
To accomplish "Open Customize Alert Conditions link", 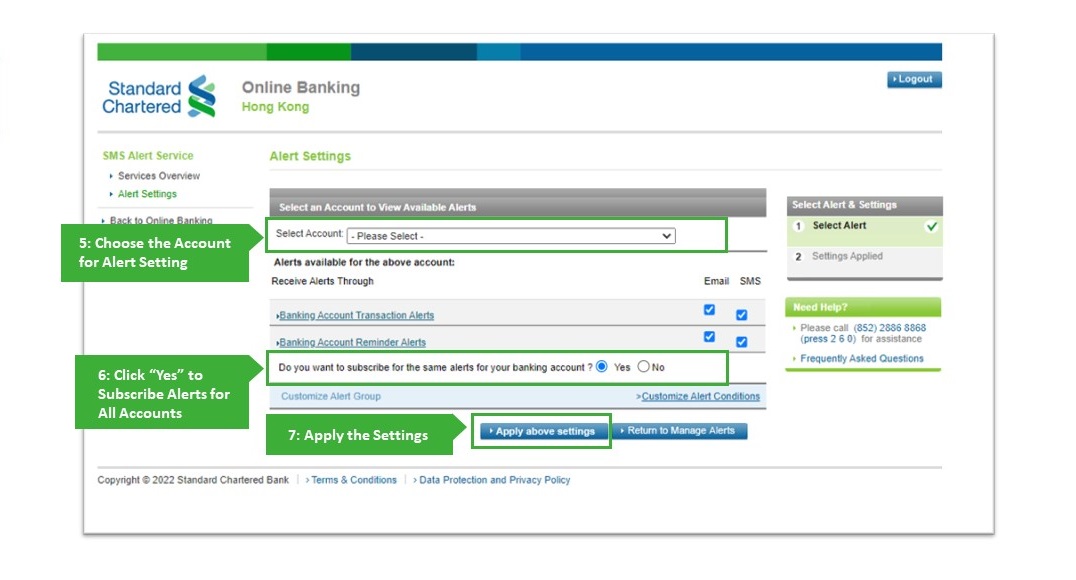I will click(x=700, y=397).
